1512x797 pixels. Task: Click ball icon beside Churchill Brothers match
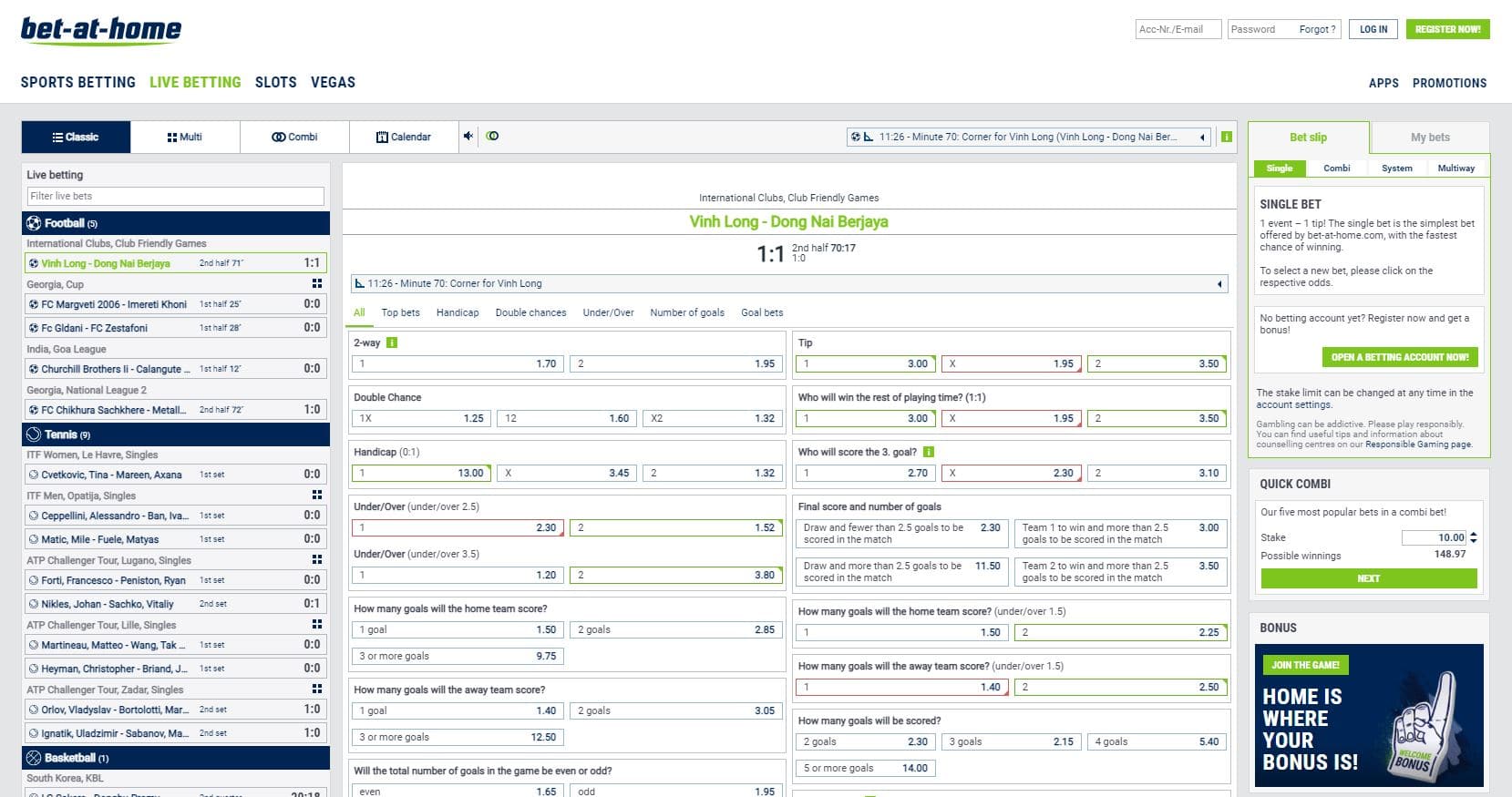34,369
